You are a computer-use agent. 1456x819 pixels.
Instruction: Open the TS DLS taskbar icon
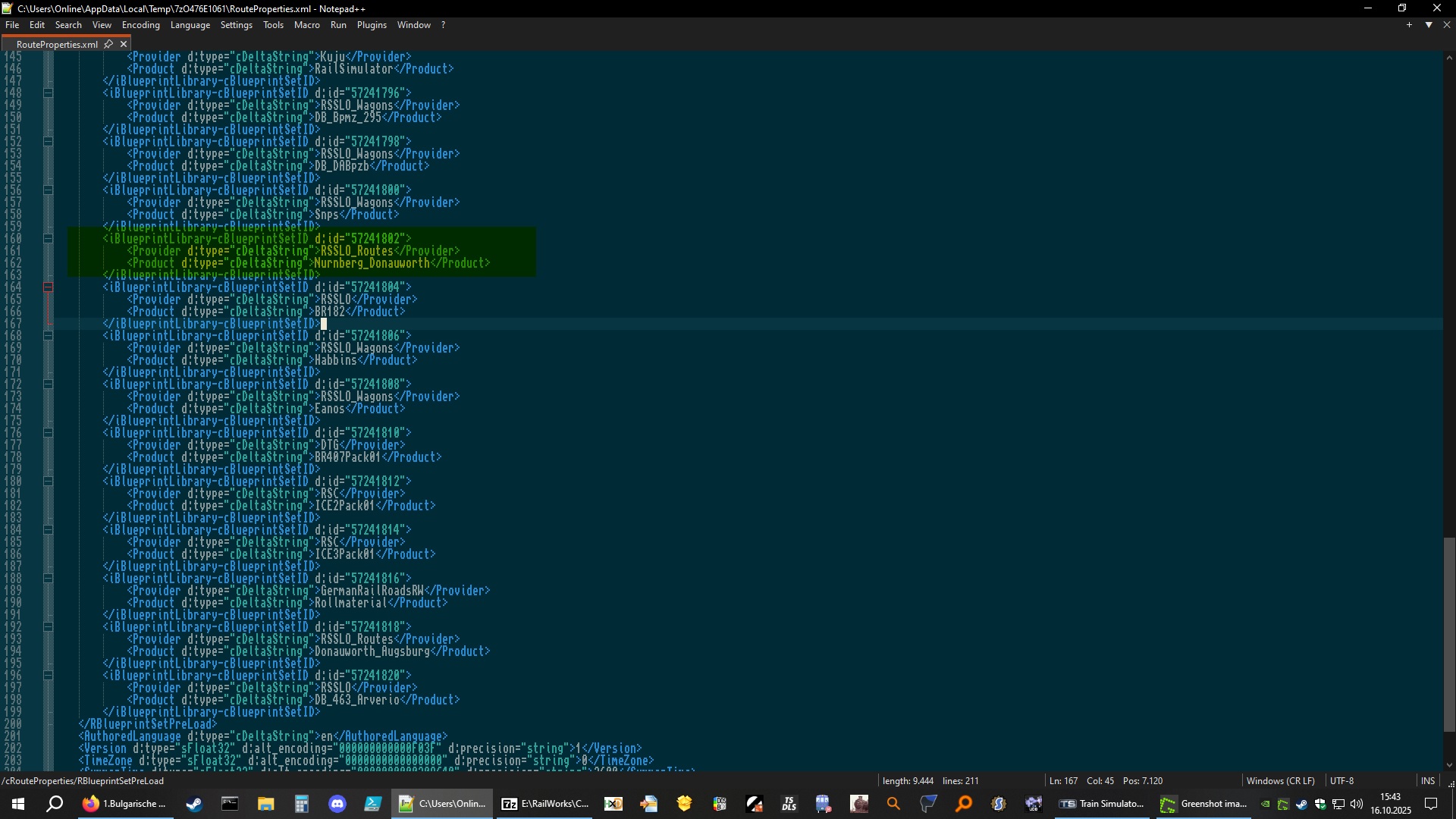tap(789, 804)
